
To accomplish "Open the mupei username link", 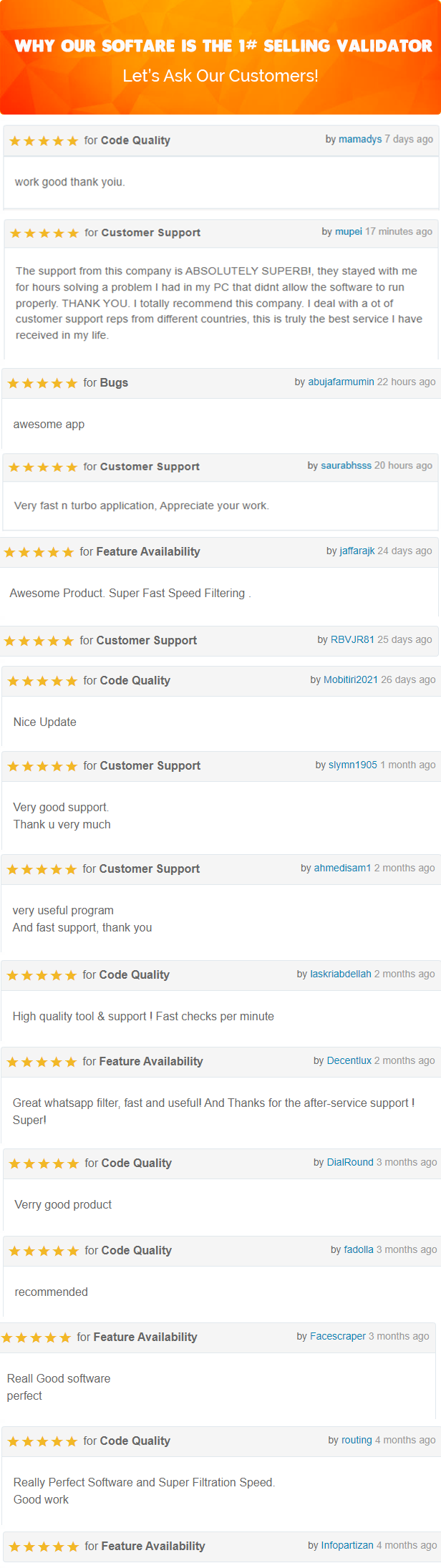I will (x=349, y=231).
